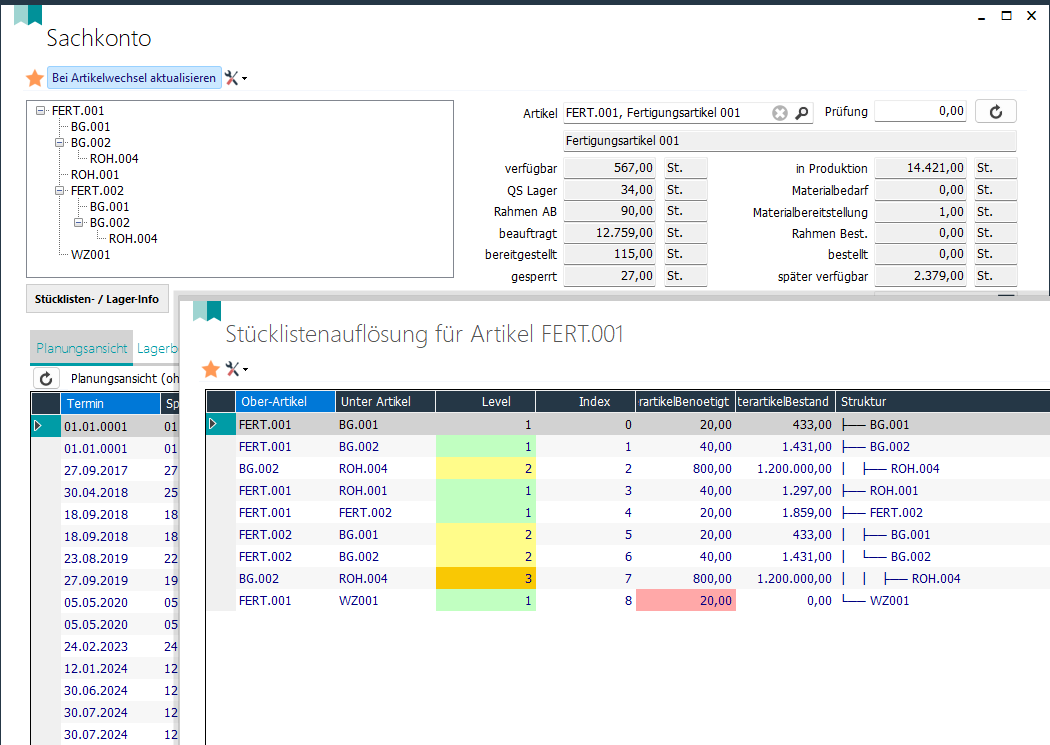Collapse the FERT.001 root tree node
Viewport: 1050px width, 745px height.
click(x=41, y=111)
